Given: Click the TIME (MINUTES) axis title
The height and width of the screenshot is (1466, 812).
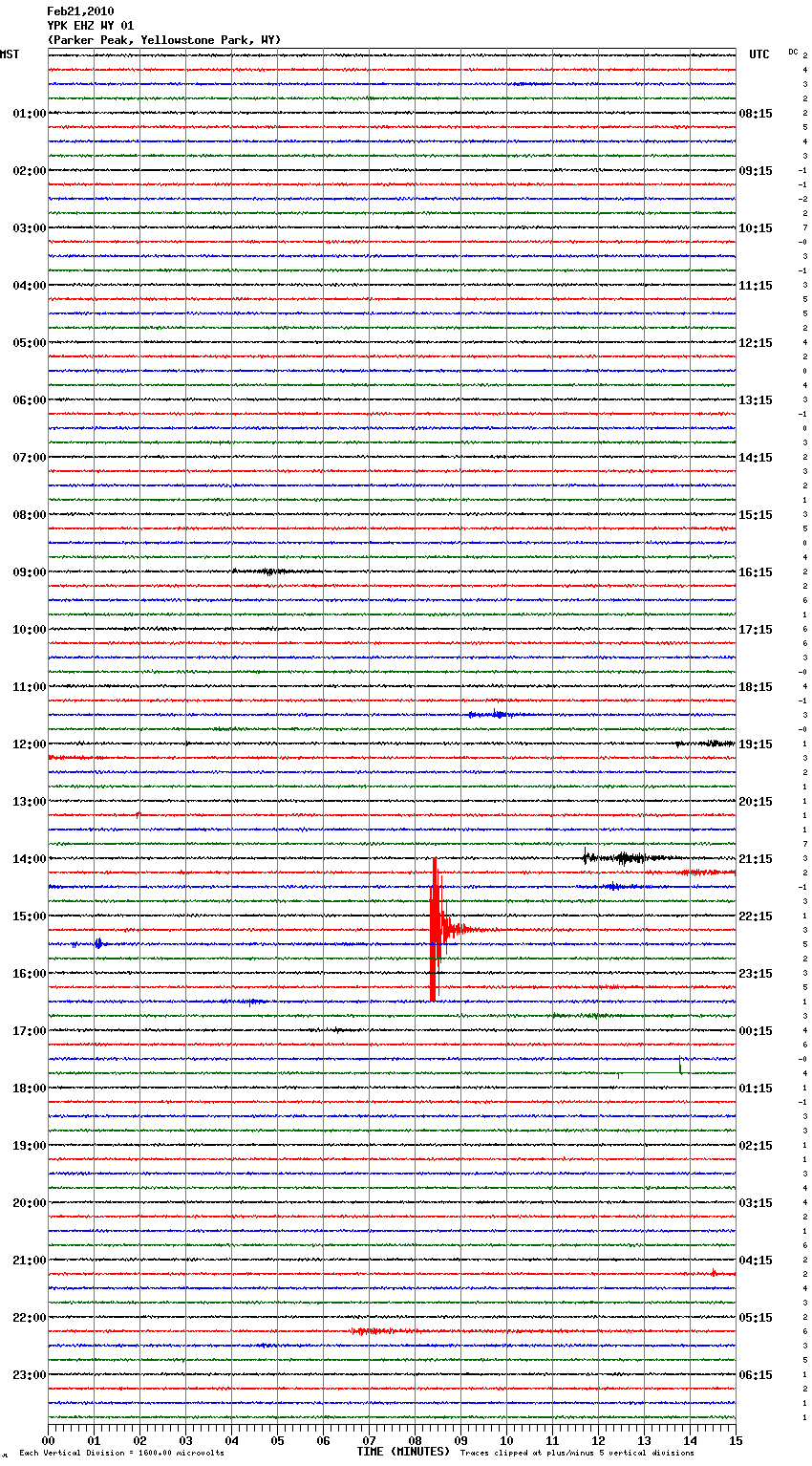Looking at the screenshot, I should (403, 1452).
